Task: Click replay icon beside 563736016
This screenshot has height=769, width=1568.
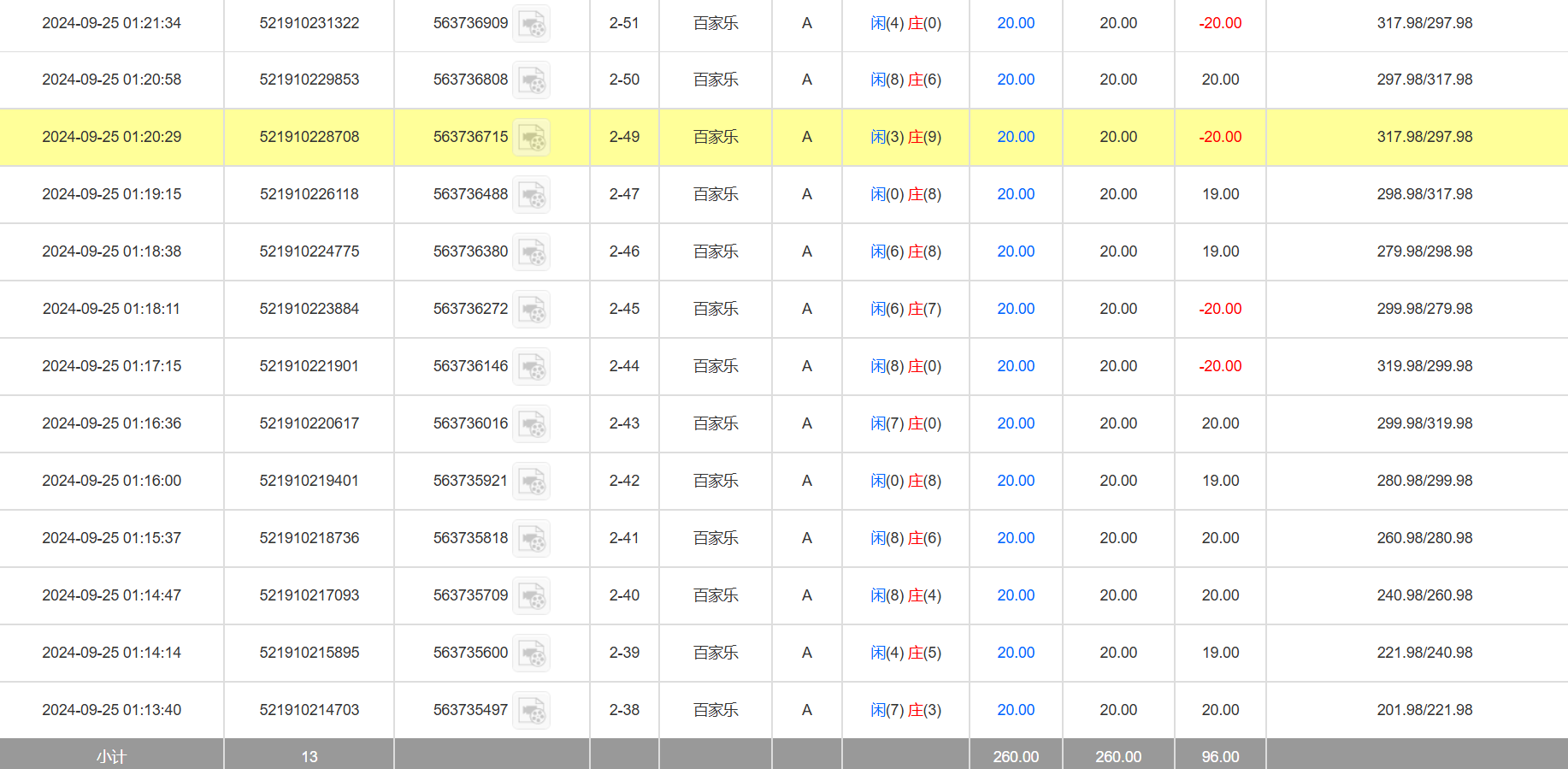Action: [x=531, y=424]
